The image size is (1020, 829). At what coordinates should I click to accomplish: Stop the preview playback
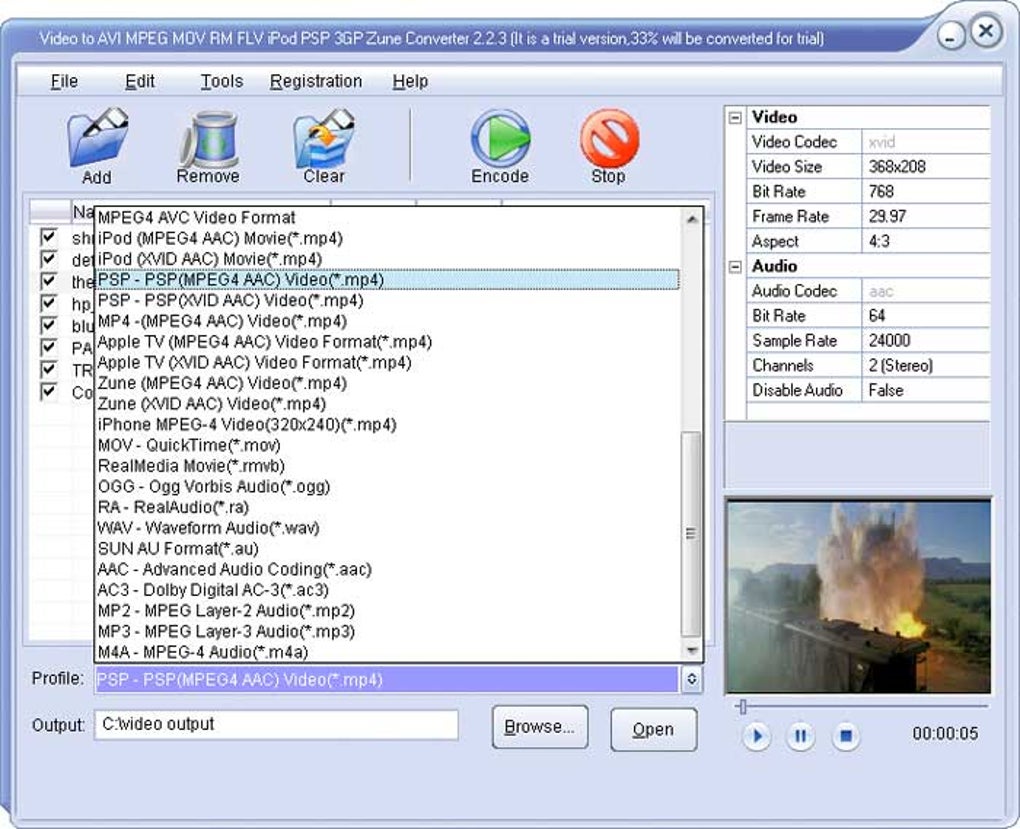(846, 736)
